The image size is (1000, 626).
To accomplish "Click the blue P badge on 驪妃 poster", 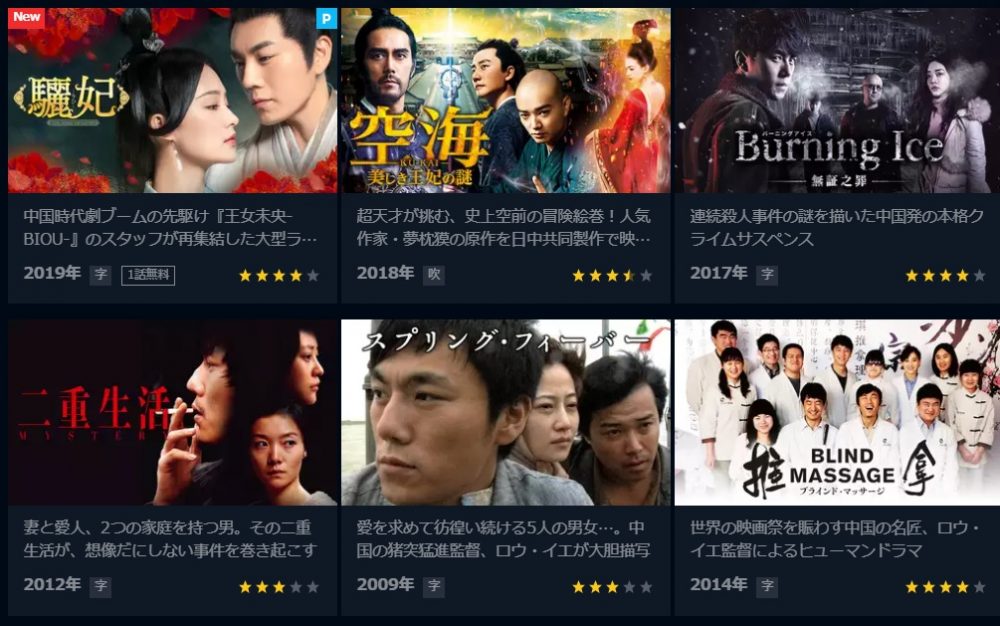I will [x=327, y=18].
